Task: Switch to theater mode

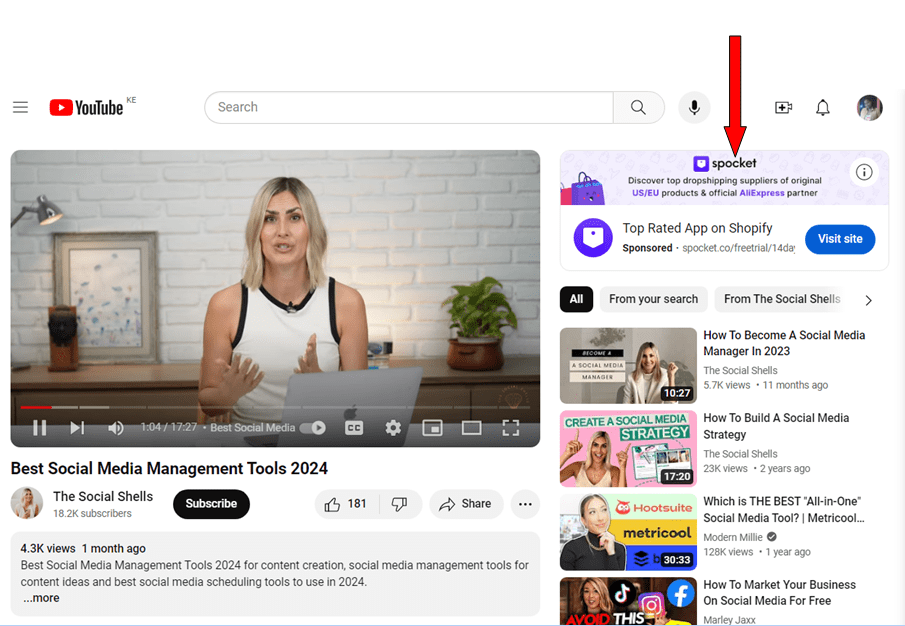Action: click(471, 427)
